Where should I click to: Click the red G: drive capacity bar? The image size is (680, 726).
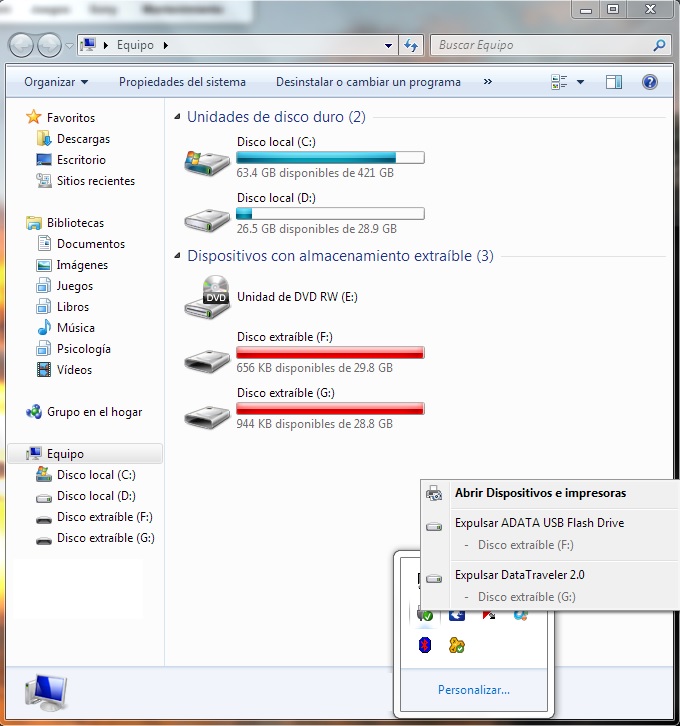pos(330,408)
